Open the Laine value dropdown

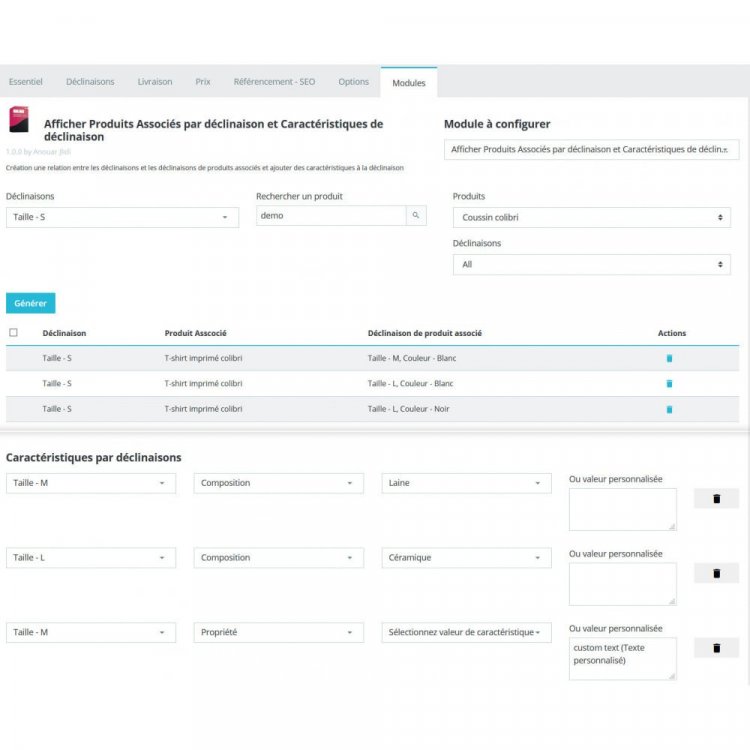466,483
